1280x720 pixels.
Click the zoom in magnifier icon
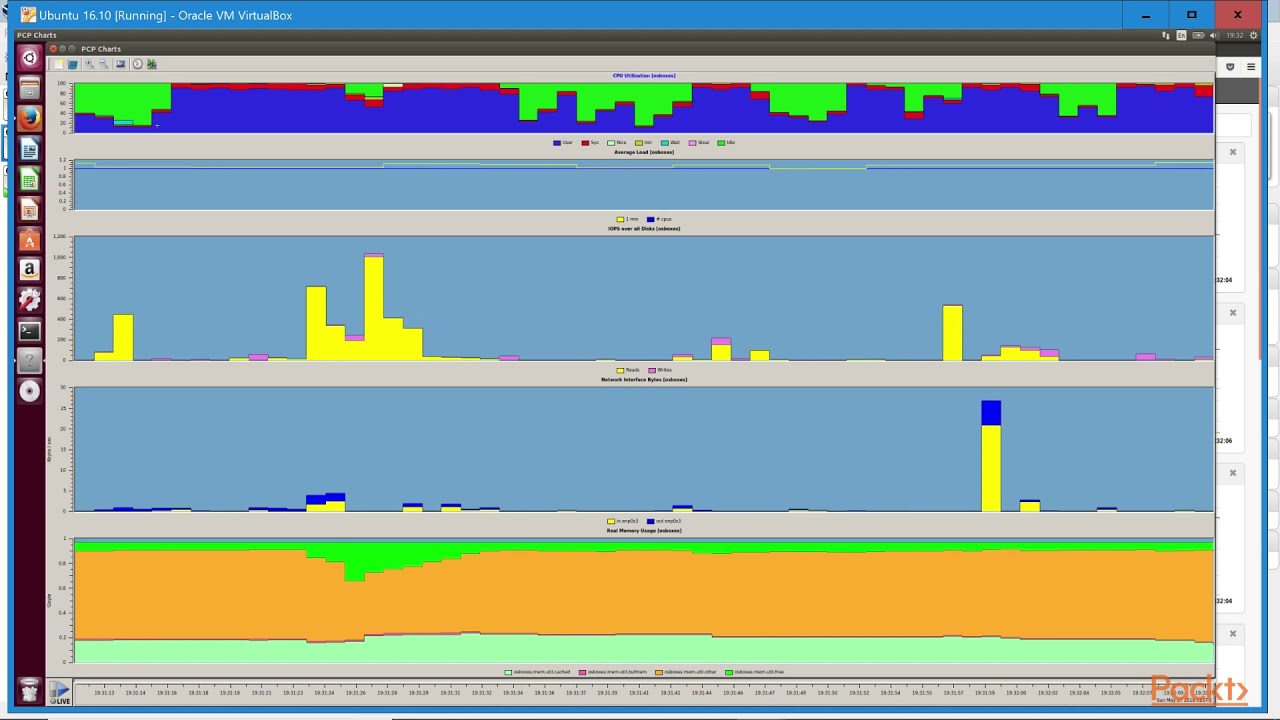pos(89,64)
